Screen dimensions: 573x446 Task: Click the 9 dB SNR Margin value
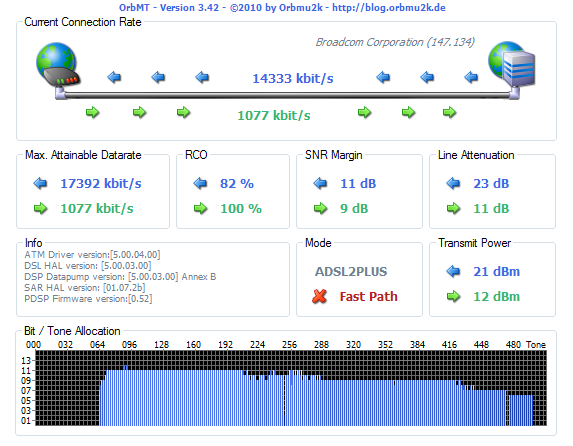pos(354,209)
